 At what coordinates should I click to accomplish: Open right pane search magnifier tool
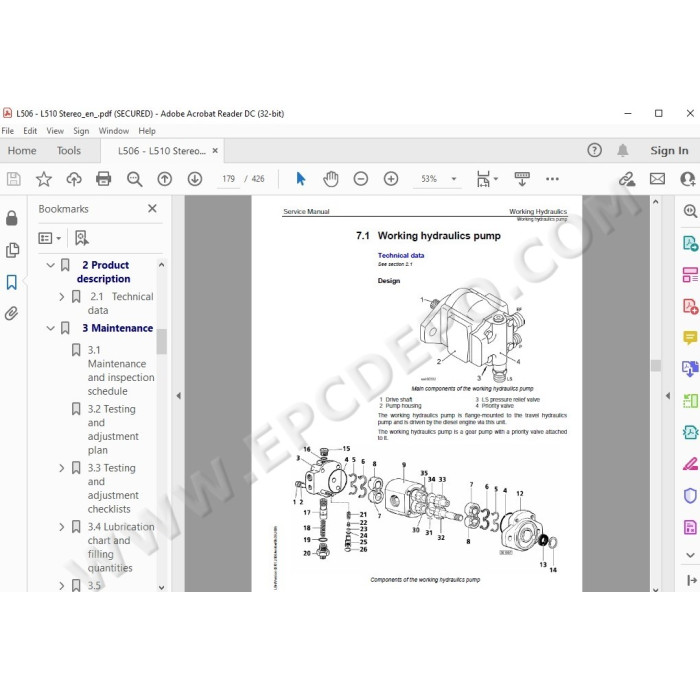tap(690, 211)
